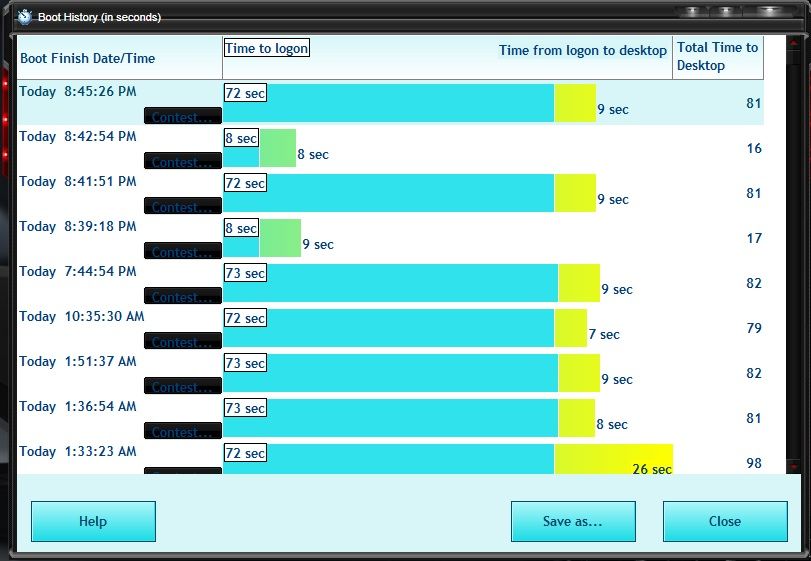Click Contest button in the 8:39:18 PM row

pos(183,251)
